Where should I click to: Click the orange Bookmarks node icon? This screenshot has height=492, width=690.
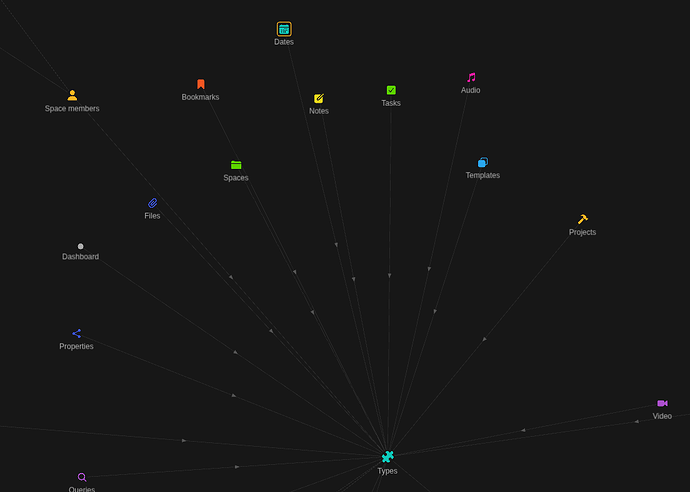(x=201, y=84)
